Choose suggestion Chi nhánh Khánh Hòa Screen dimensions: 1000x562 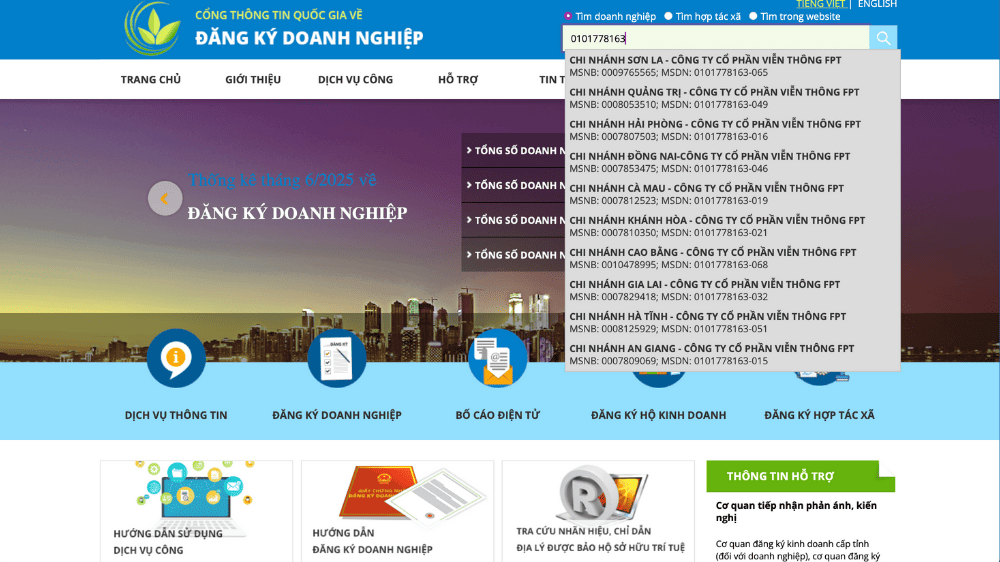pyautogui.click(x=732, y=226)
